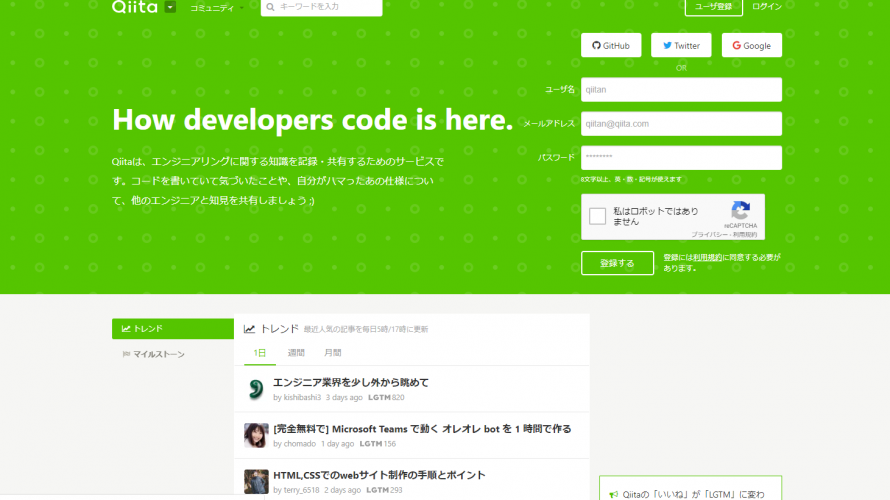Open author chomado profile link
Image resolution: width=890 pixels, height=500 pixels.
(300, 444)
